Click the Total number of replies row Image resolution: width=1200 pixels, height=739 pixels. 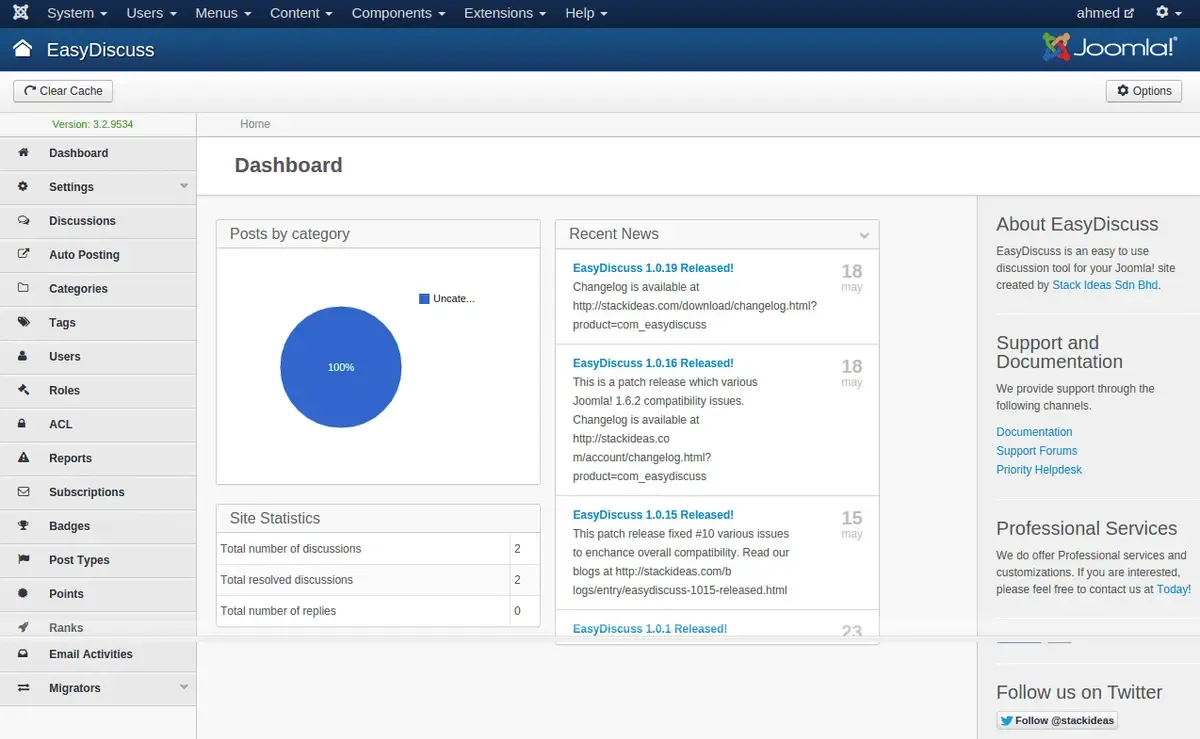[378, 611]
